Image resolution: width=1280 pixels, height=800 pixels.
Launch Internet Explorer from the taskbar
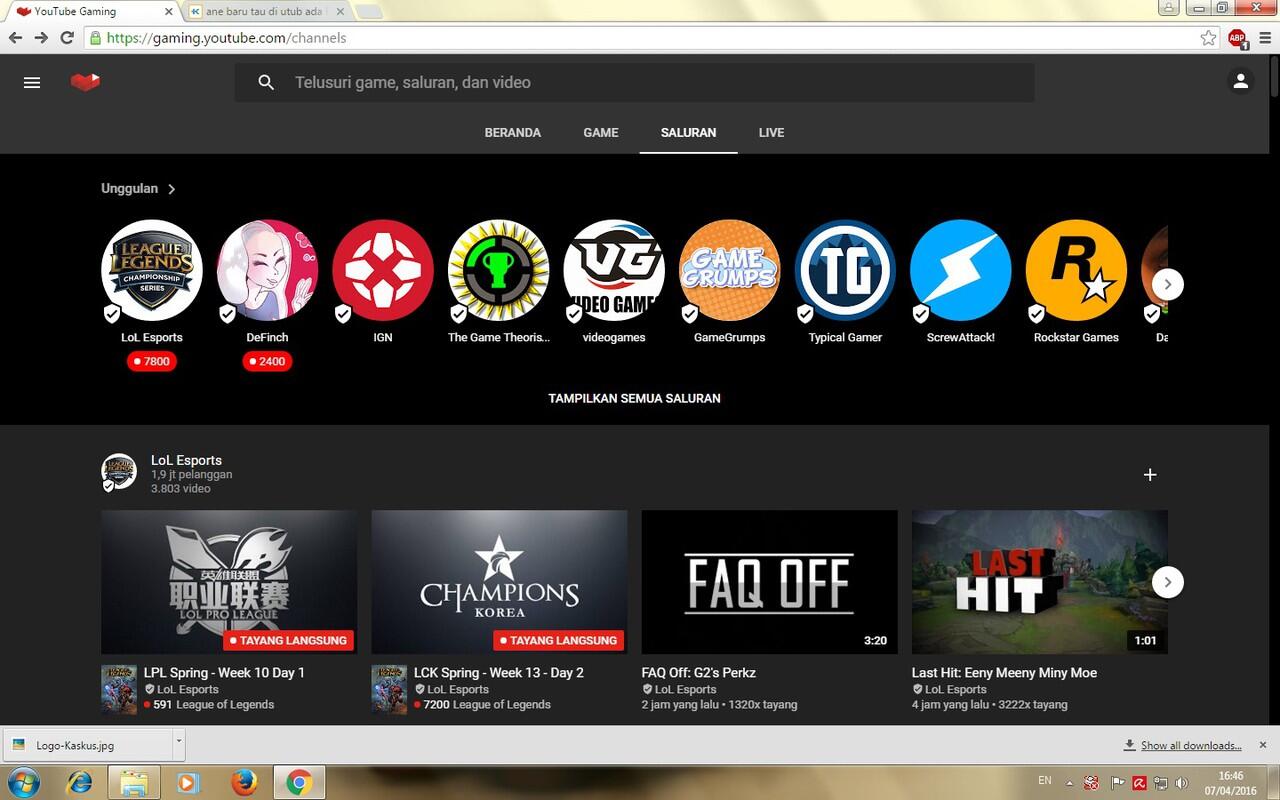click(x=79, y=782)
